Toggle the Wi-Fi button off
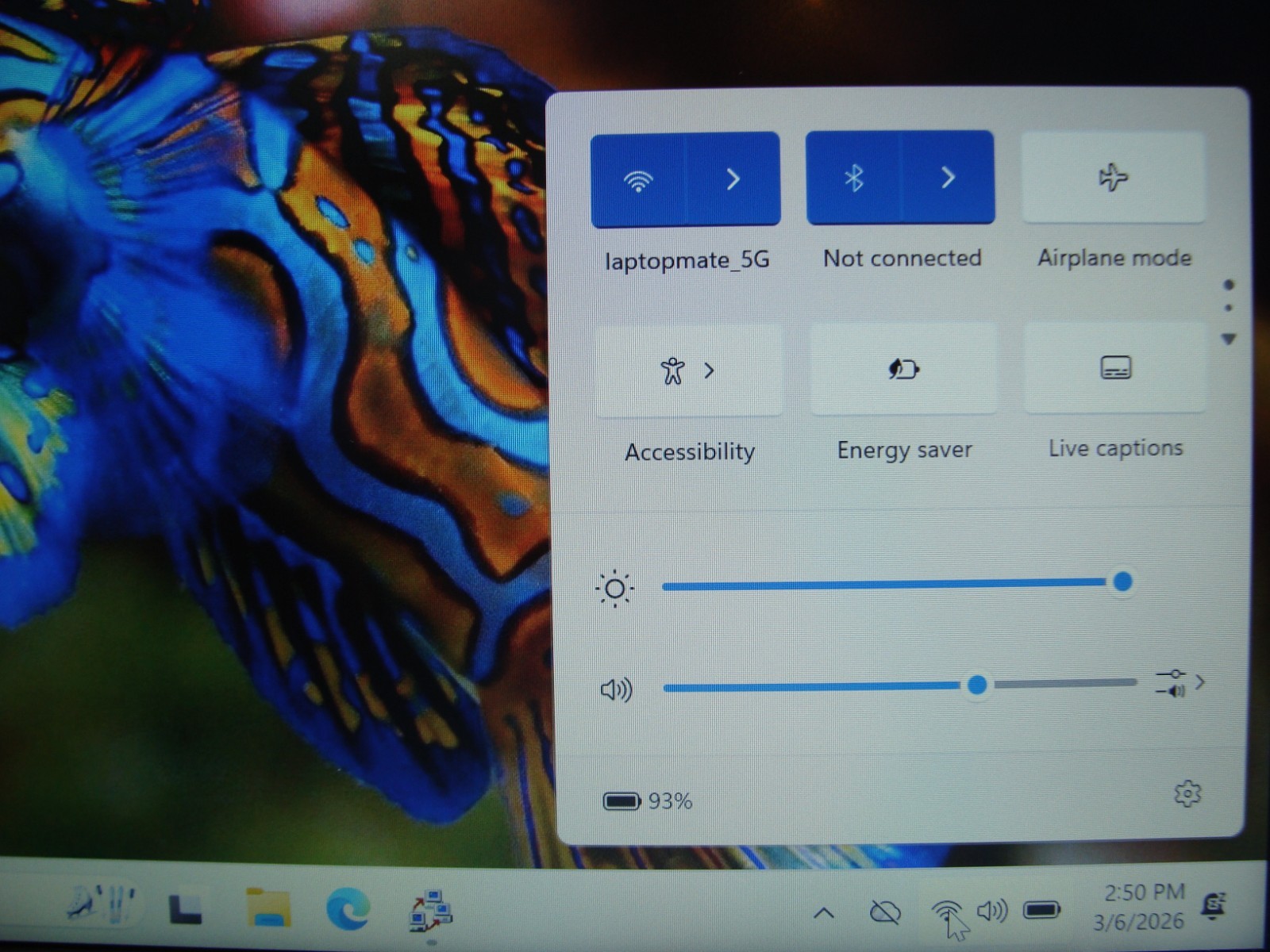The width and height of the screenshot is (1270, 952). pos(637,179)
